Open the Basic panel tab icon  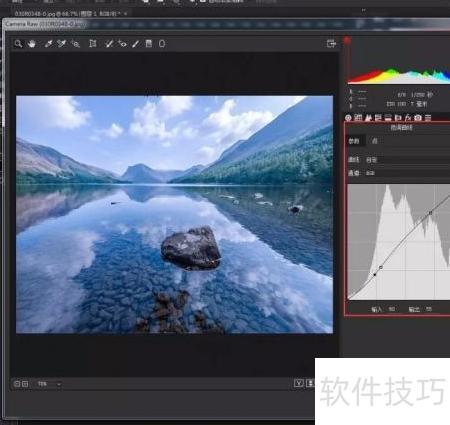point(348,118)
